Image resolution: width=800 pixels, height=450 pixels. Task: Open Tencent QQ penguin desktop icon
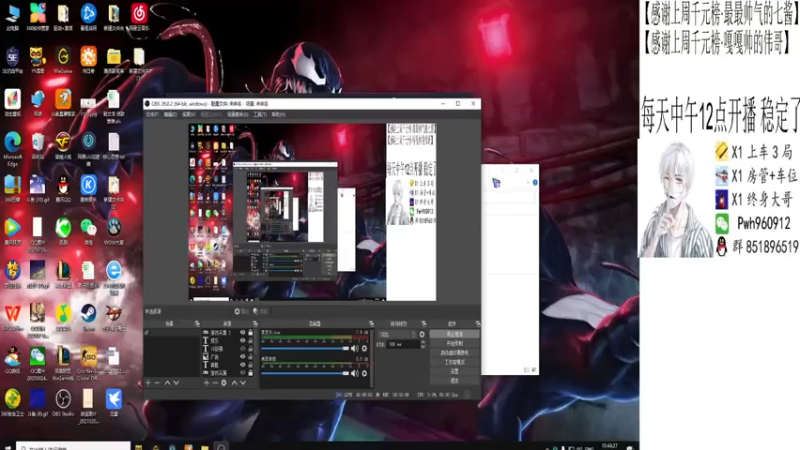pyautogui.click(x=63, y=188)
